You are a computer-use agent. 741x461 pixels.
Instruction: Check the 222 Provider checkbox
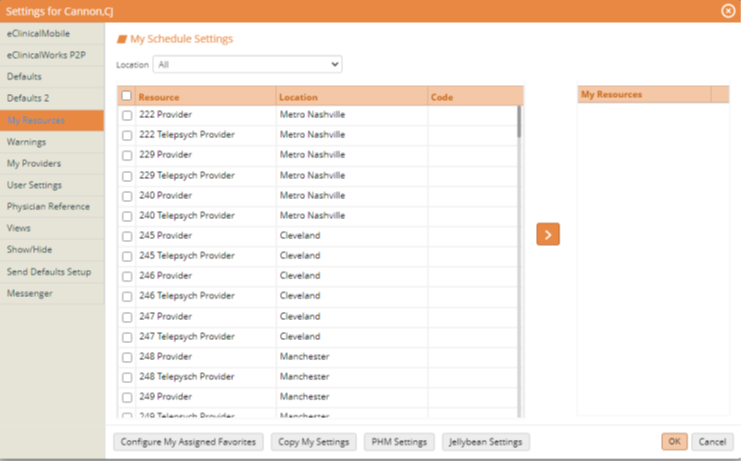pyautogui.click(x=127, y=115)
